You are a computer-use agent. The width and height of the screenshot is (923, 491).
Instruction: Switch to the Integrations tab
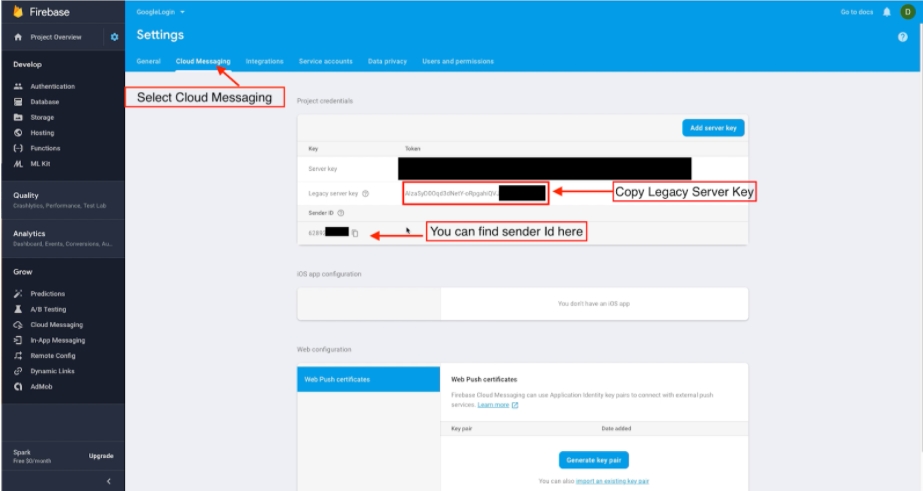pos(264,61)
